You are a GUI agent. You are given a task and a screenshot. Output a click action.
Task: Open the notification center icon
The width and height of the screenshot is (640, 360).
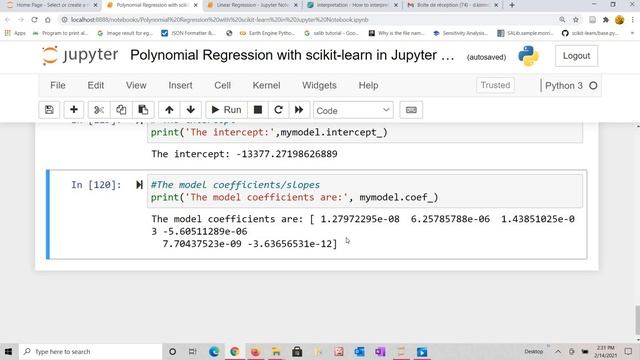tap(628, 351)
